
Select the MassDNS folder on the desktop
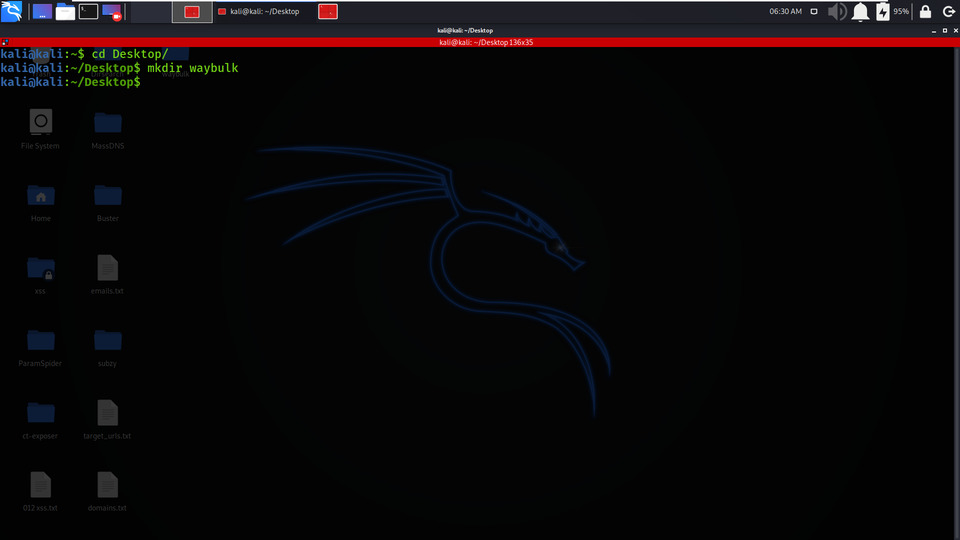[108, 129]
